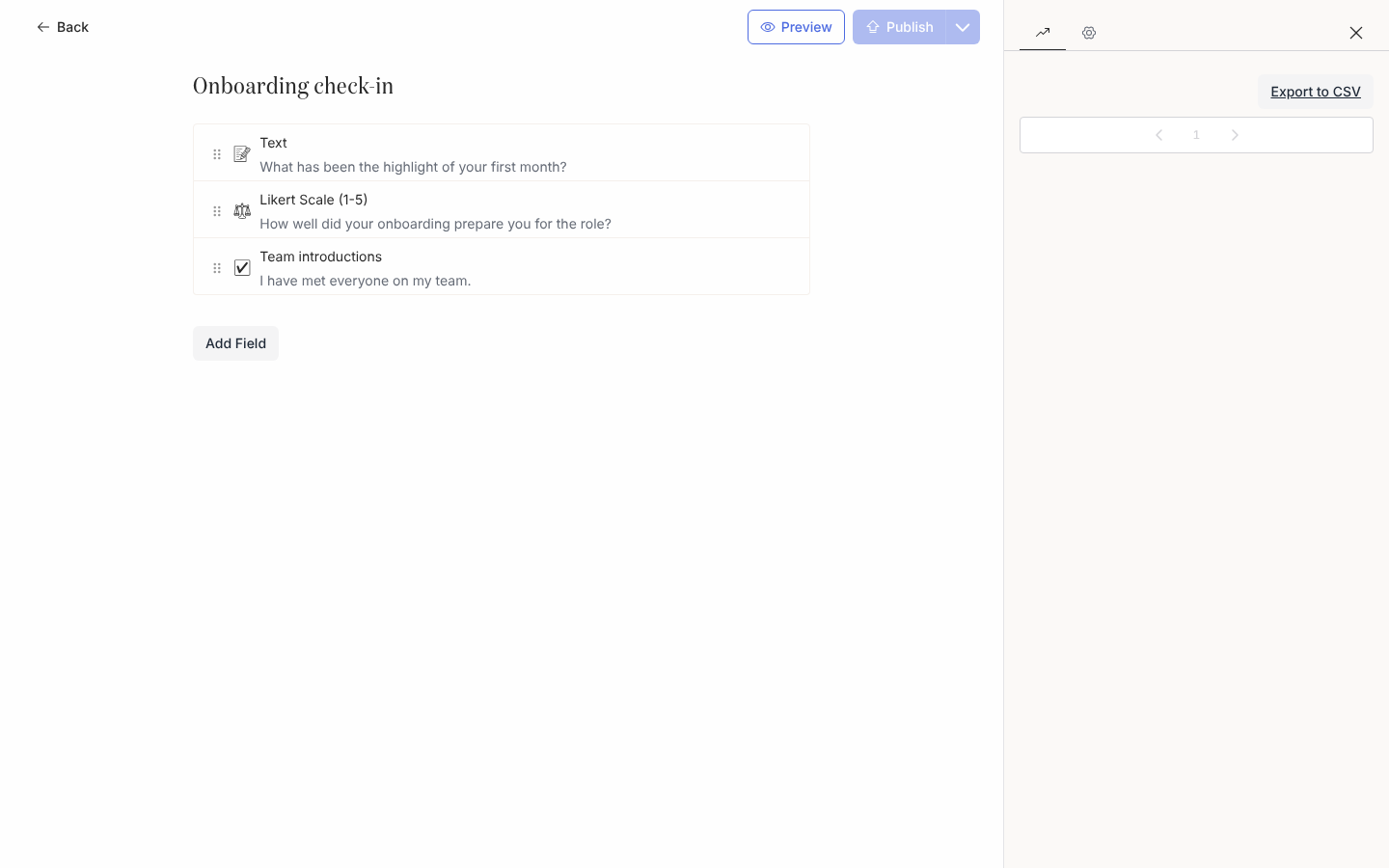1389x868 pixels.
Task: Select 'I have met everyone on my team.' text
Action: pyautogui.click(x=366, y=281)
